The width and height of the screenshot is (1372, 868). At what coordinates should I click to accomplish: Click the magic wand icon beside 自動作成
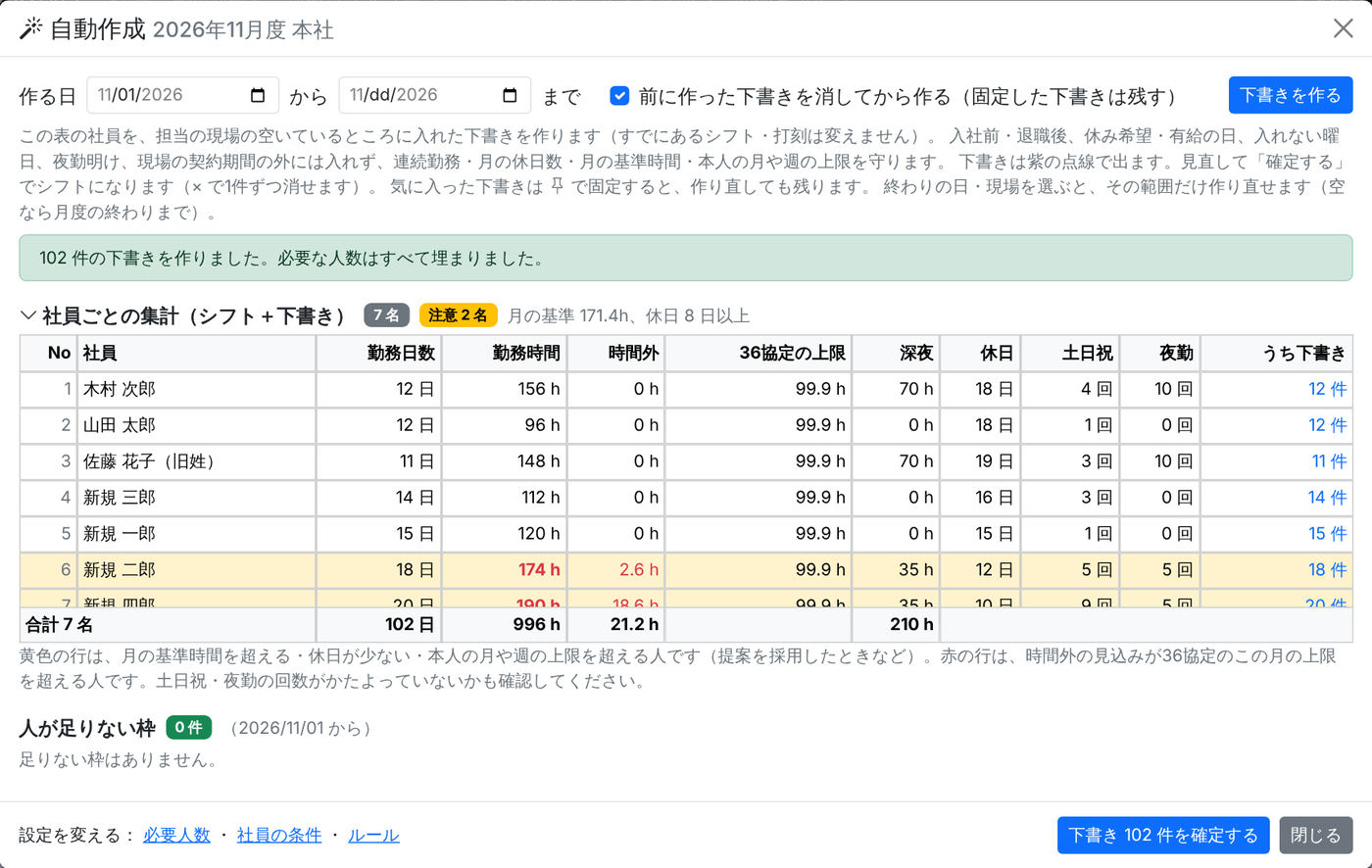click(x=30, y=29)
